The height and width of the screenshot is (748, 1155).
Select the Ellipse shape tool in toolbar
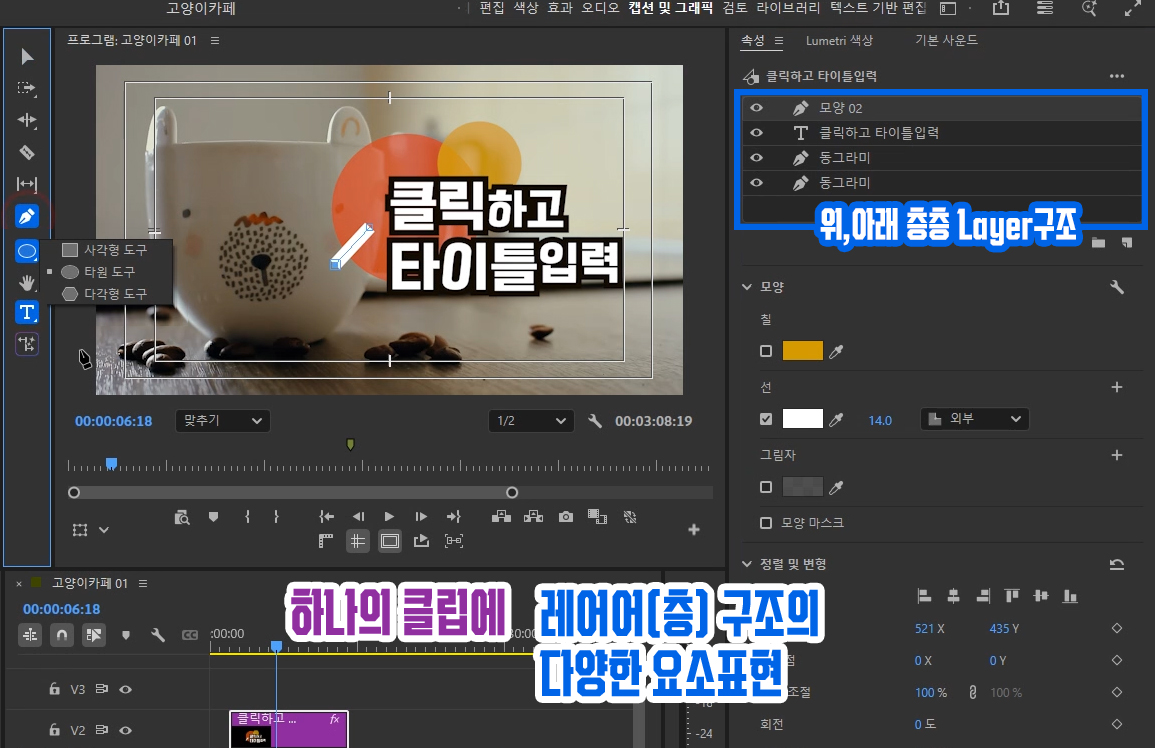(27, 251)
